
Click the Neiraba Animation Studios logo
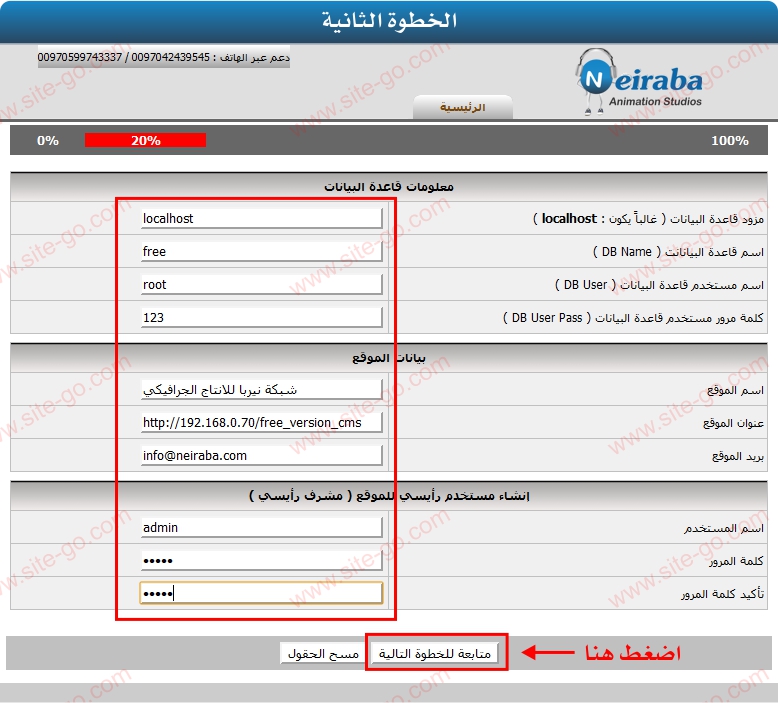[x=640, y=80]
